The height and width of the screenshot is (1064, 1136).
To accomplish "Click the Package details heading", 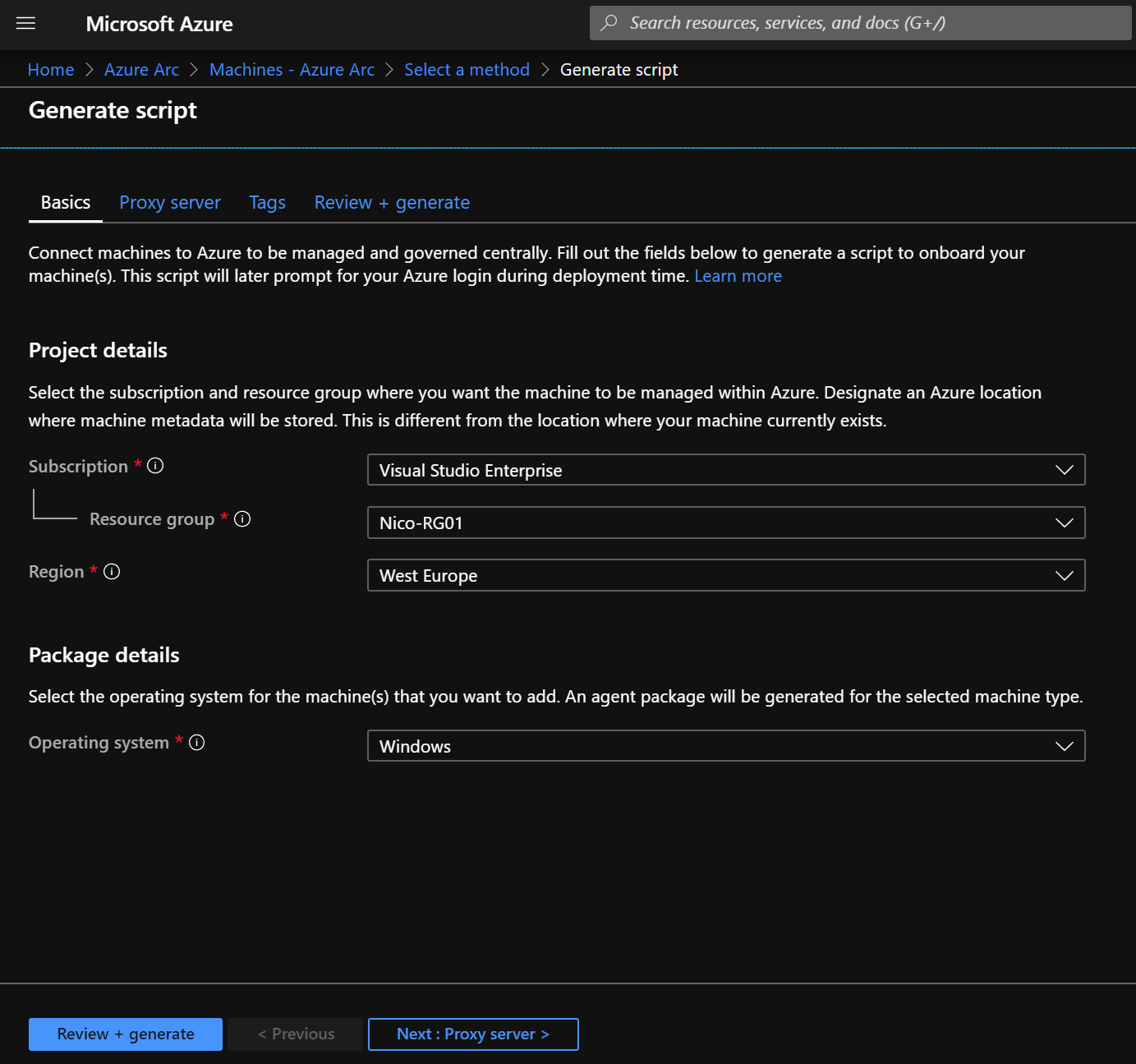I will click(x=104, y=655).
